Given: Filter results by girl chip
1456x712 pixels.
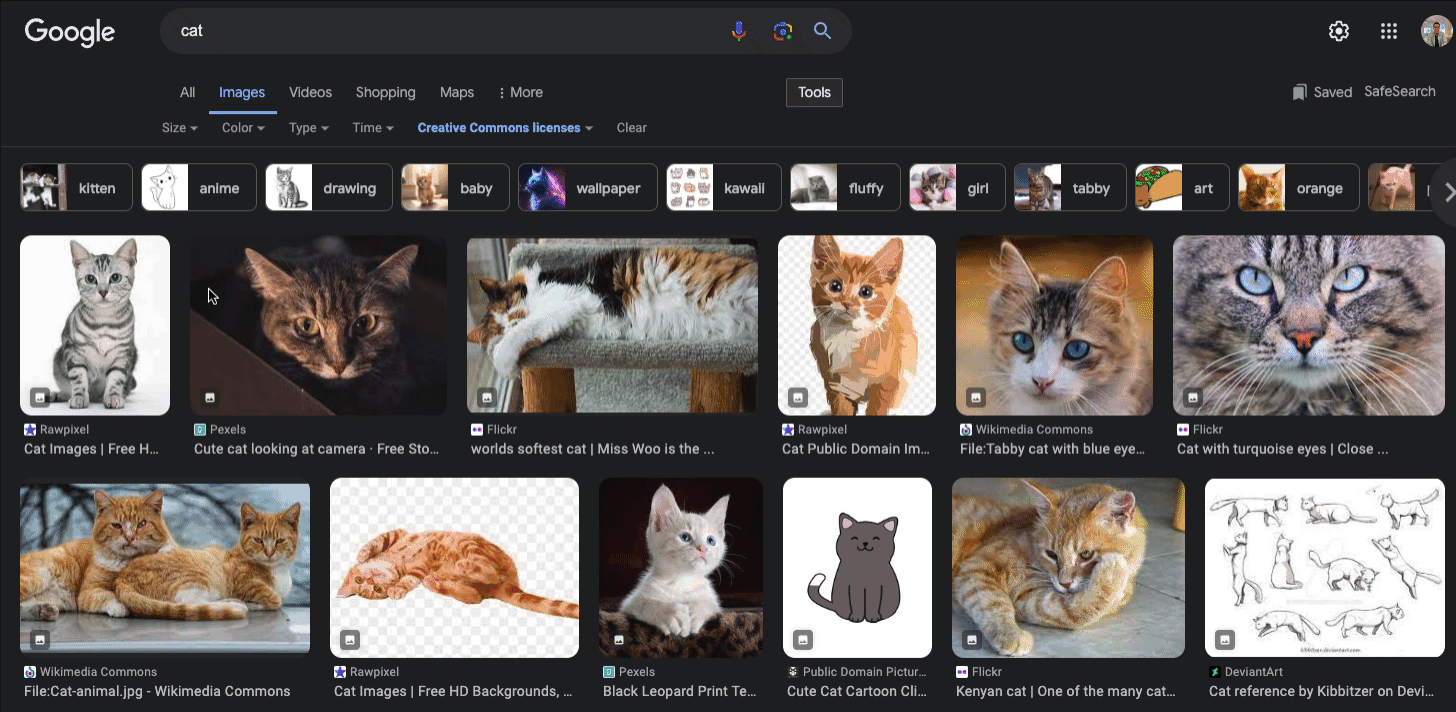Looking at the screenshot, I should [957, 188].
